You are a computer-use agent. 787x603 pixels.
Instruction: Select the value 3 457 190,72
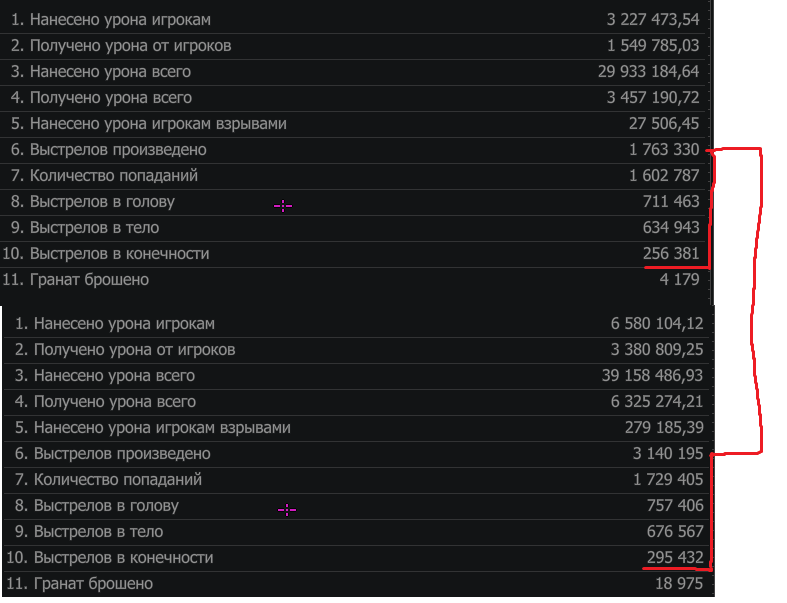[x=652, y=97]
